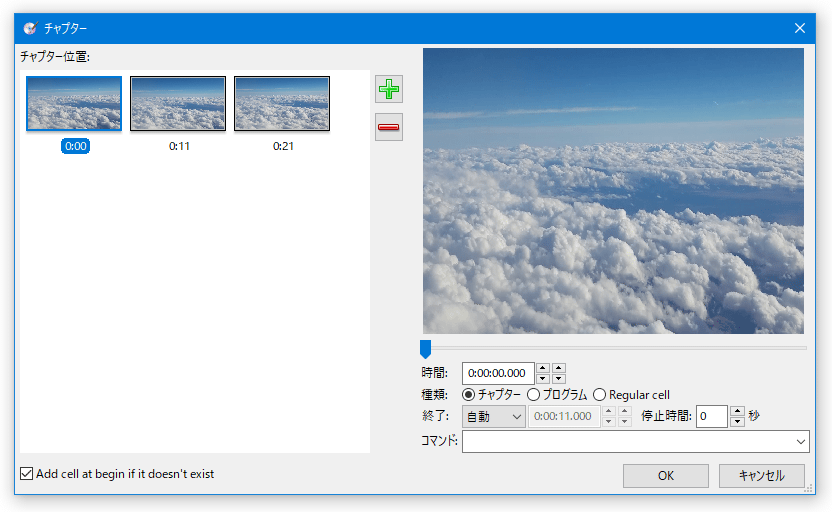The width and height of the screenshot is (832, 512).
Task: Select the 0:11 chapter thumbnail
Action: (x=178, y=103)
